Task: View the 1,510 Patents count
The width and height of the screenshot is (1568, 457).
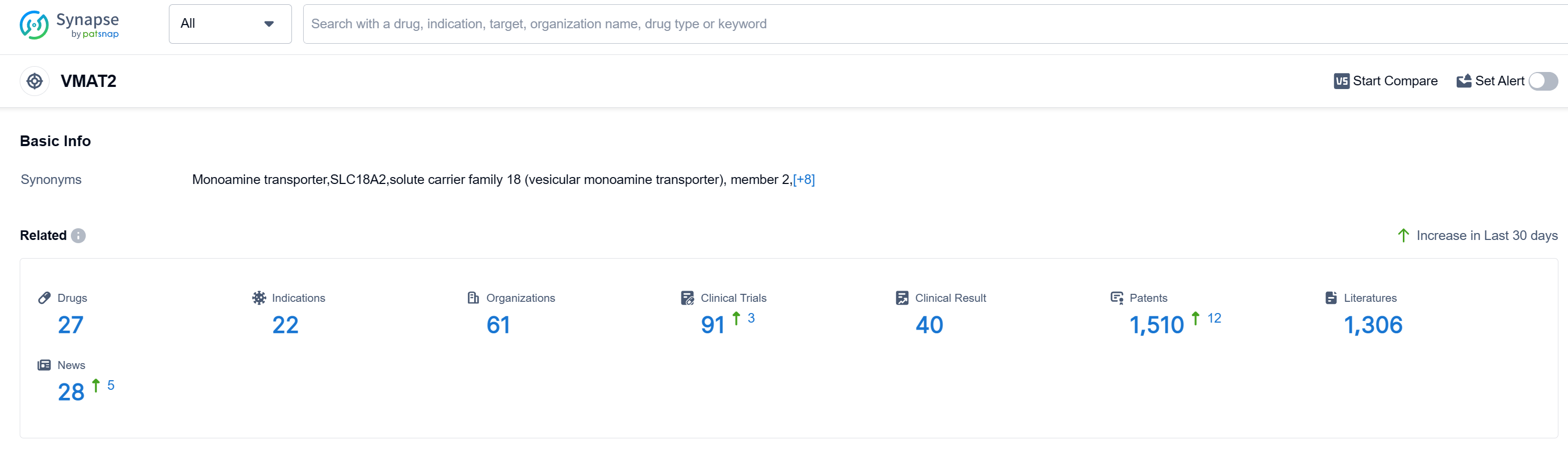Action: pos(1156,325)
